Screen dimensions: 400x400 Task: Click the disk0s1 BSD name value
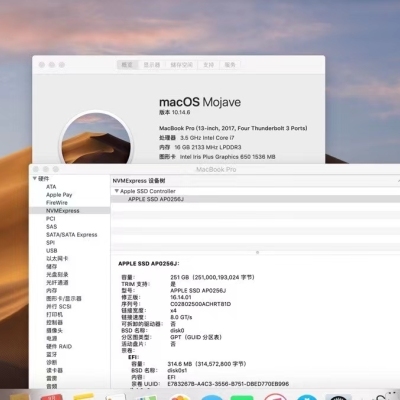click(177, 371)
